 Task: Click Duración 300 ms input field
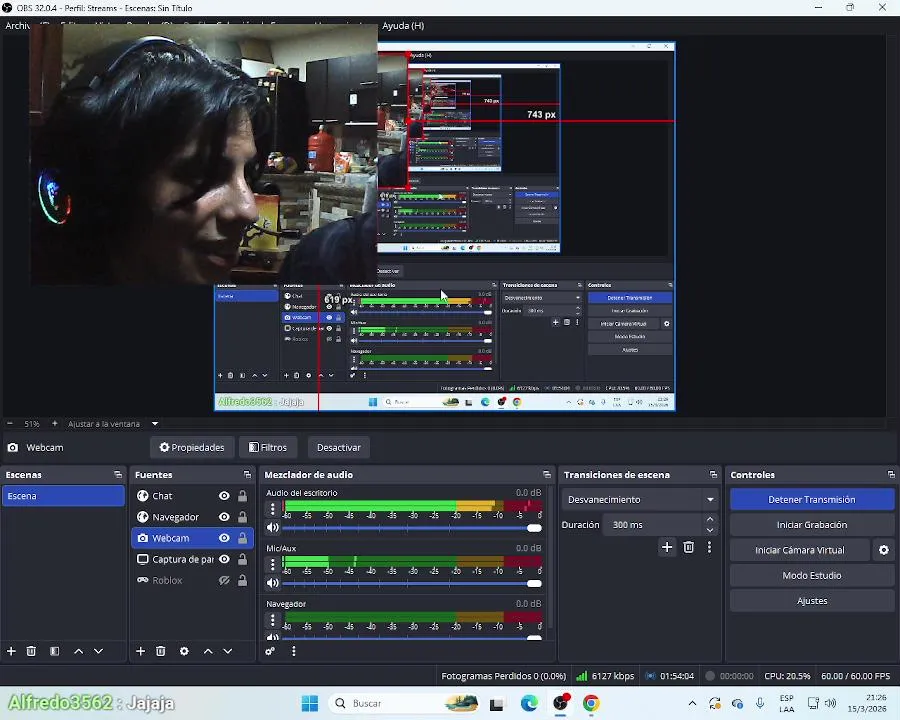pos(653,525)
